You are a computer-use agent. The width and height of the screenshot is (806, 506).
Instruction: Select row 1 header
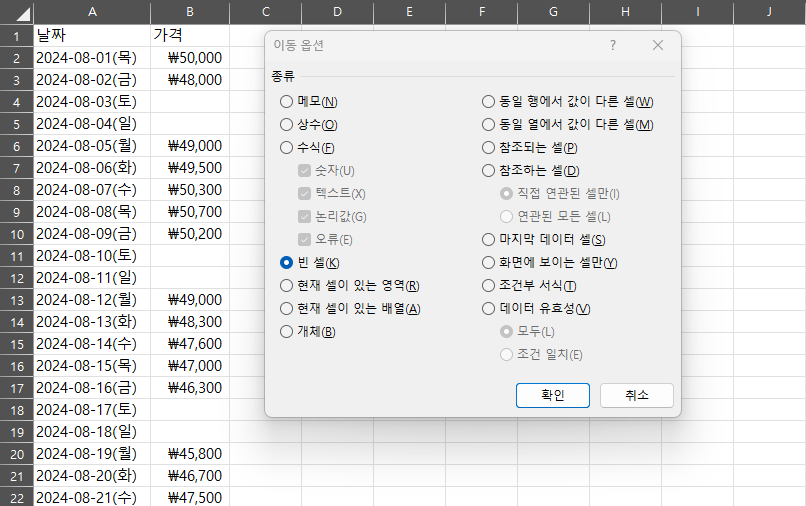coord(16,36)
